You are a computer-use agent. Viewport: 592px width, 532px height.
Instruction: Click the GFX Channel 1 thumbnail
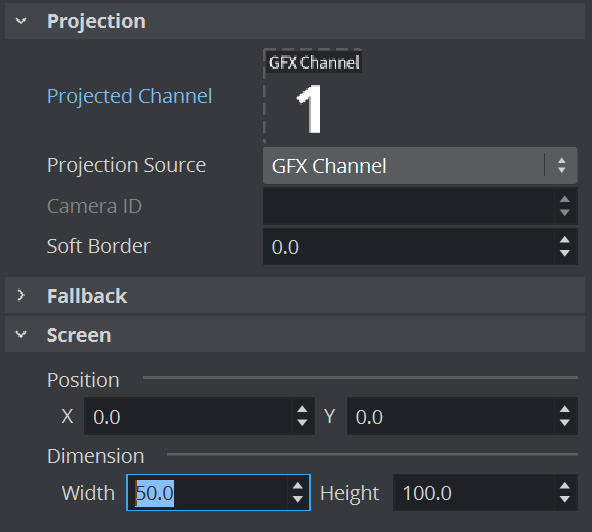(312, 96)
